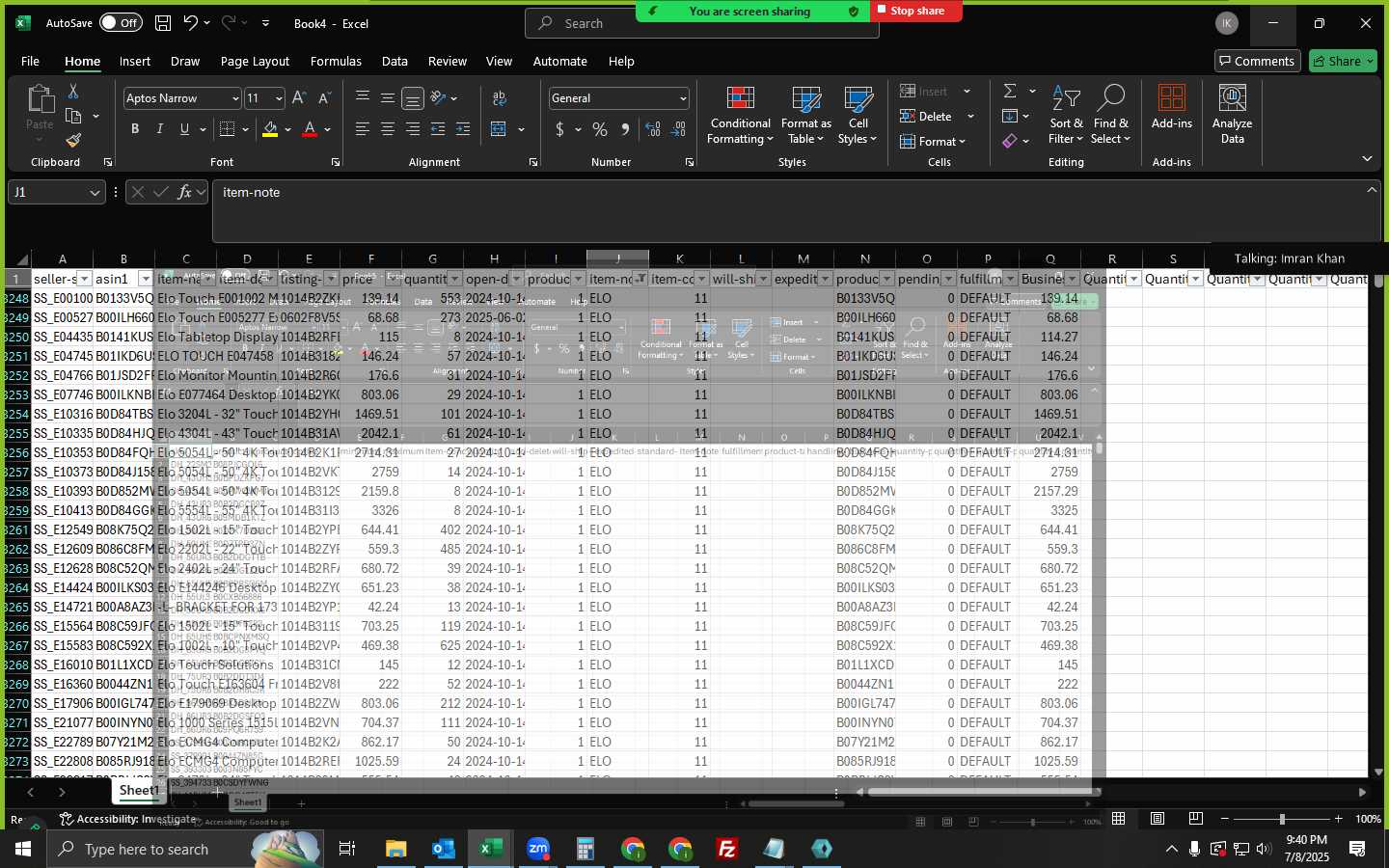1389x868 pixels.
Task: Switch to the Page Layout tab
Action: point(255,61)
